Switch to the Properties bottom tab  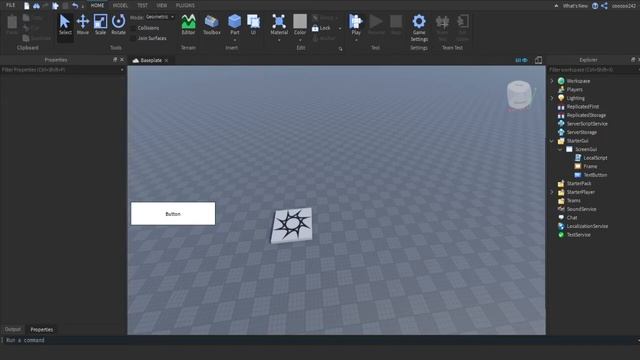coord(42,329)
